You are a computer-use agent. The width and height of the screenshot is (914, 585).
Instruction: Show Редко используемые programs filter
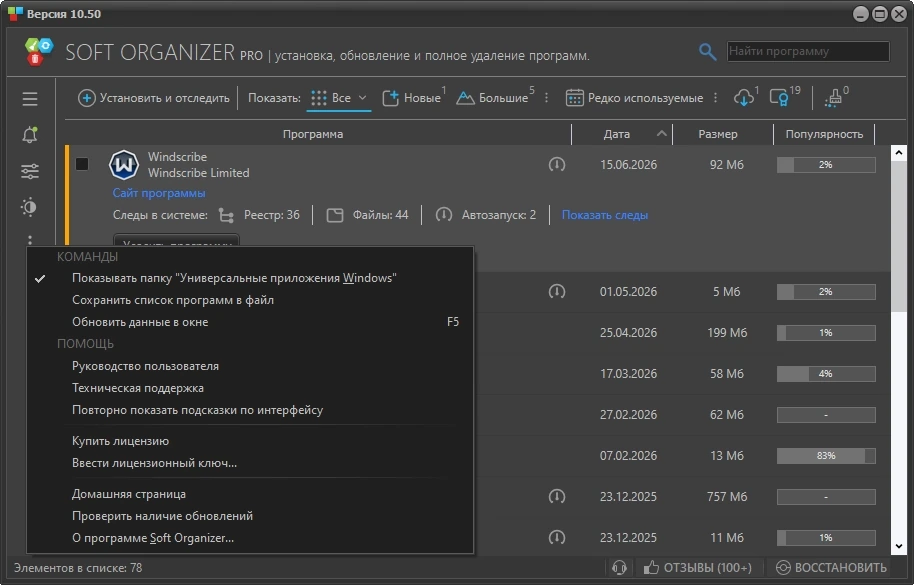[x=634, y=98]
